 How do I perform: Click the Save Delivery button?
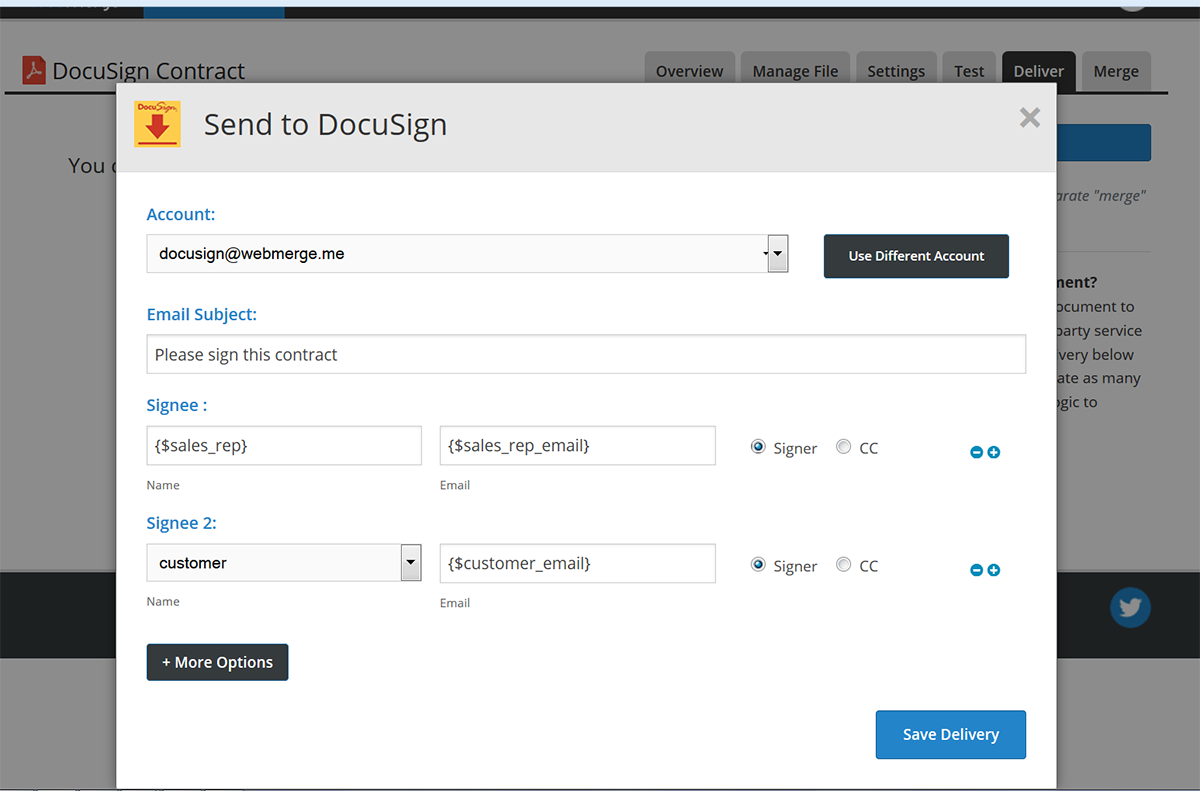pyautogui.click(x=951, y=735)
